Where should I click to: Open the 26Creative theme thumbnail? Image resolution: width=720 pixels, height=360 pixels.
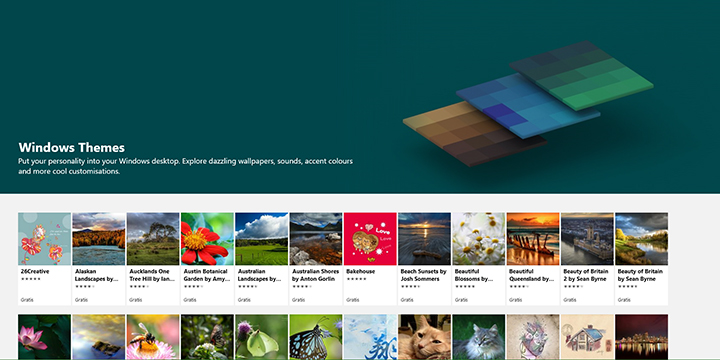pyautogui.click(x=45, y=239)
